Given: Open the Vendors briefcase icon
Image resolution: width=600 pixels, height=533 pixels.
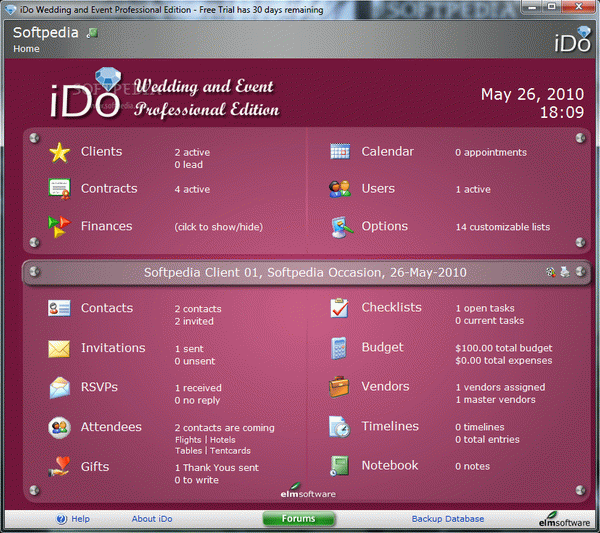Looking at the screenshot, I should pos(339,387).
